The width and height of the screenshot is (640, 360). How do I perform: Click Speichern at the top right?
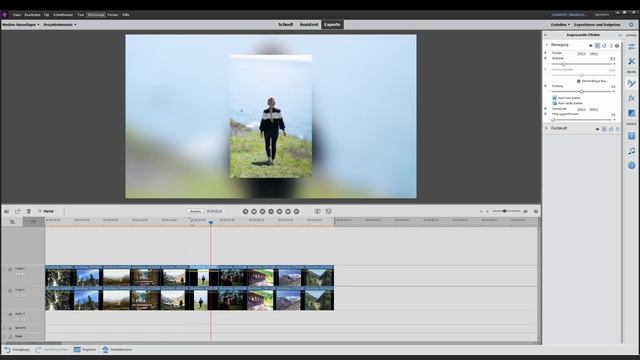pos(602,15)
